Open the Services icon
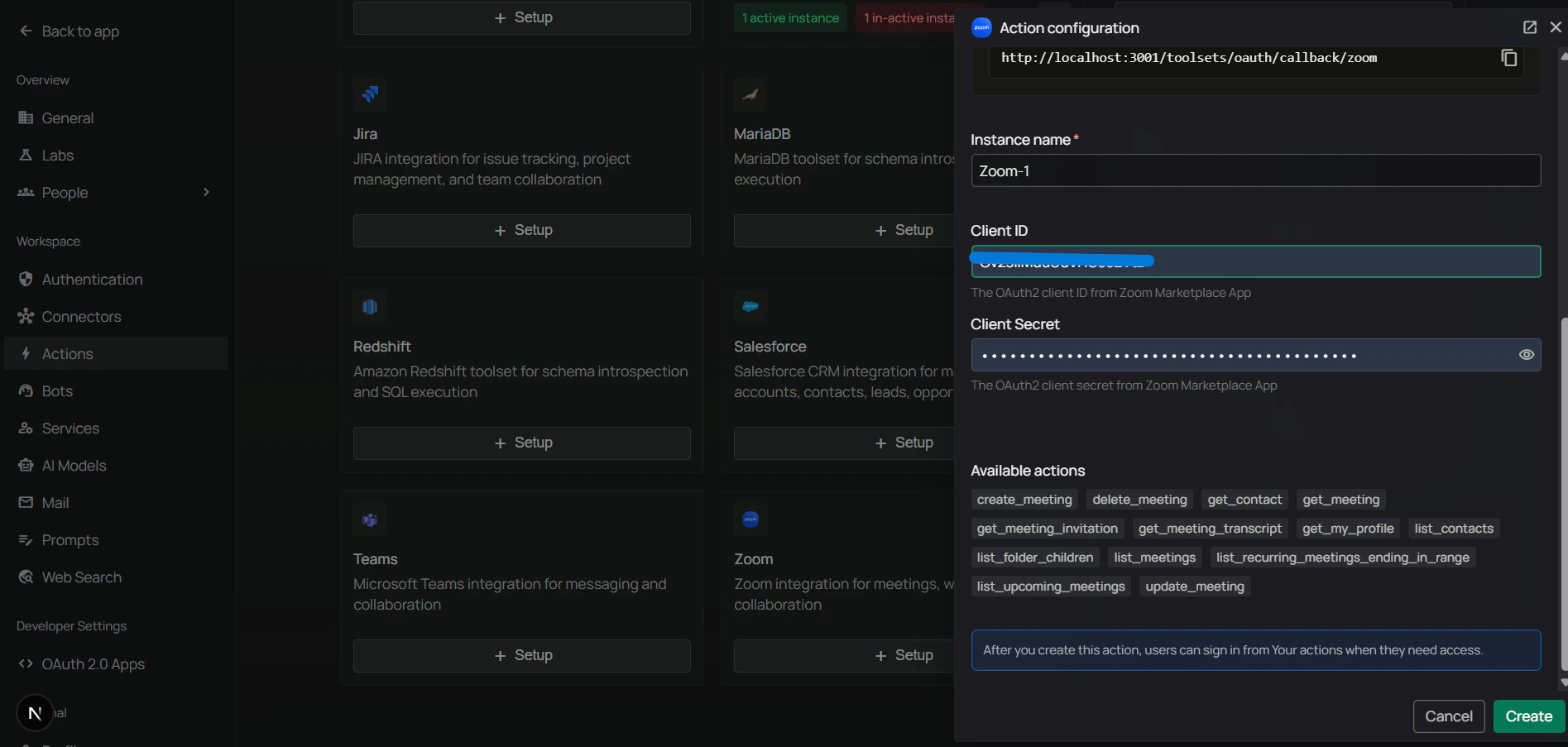Viewport: 1568px width, 747px height. point(26,428)
